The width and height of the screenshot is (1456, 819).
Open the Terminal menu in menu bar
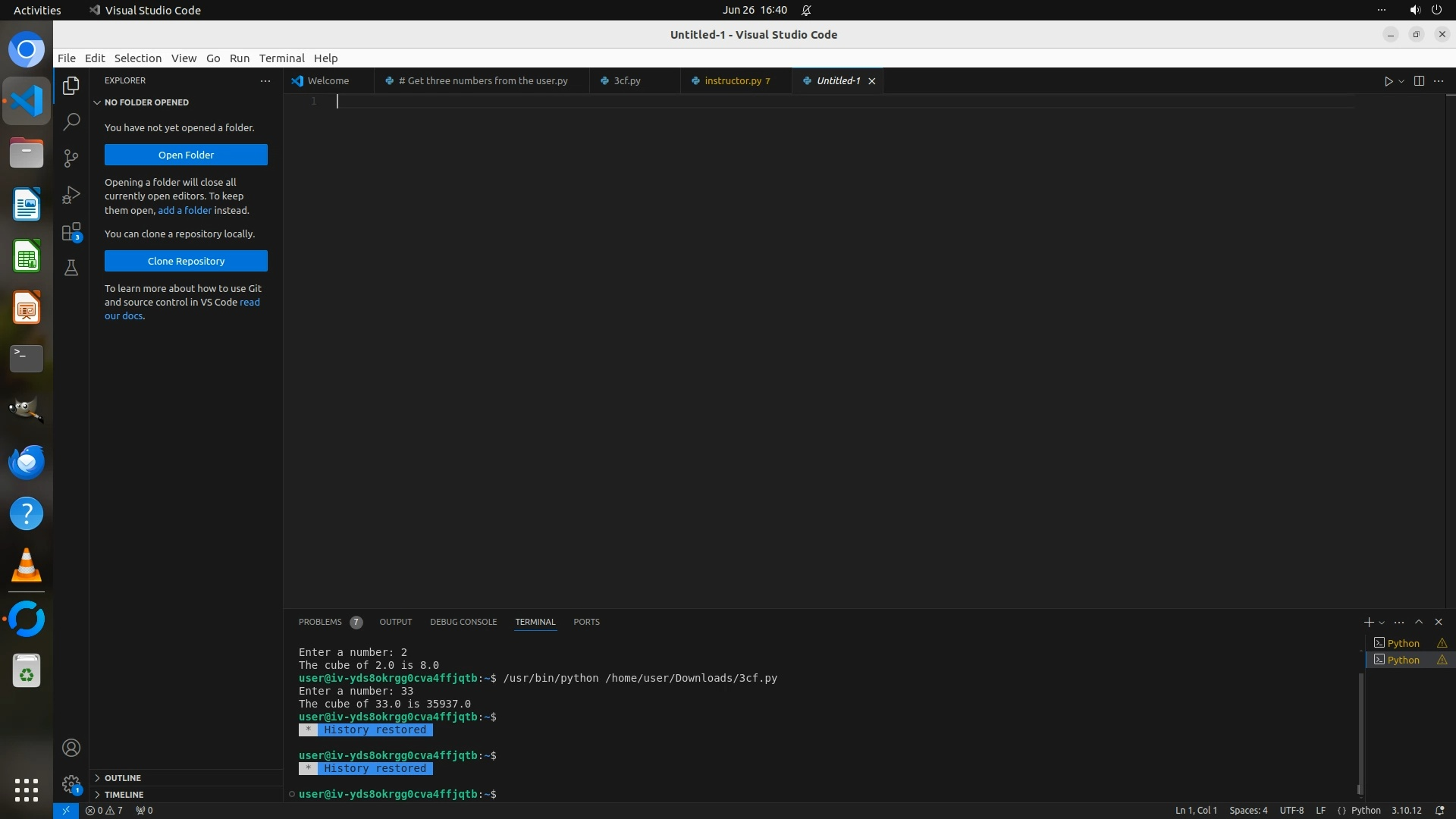point(281,58)
